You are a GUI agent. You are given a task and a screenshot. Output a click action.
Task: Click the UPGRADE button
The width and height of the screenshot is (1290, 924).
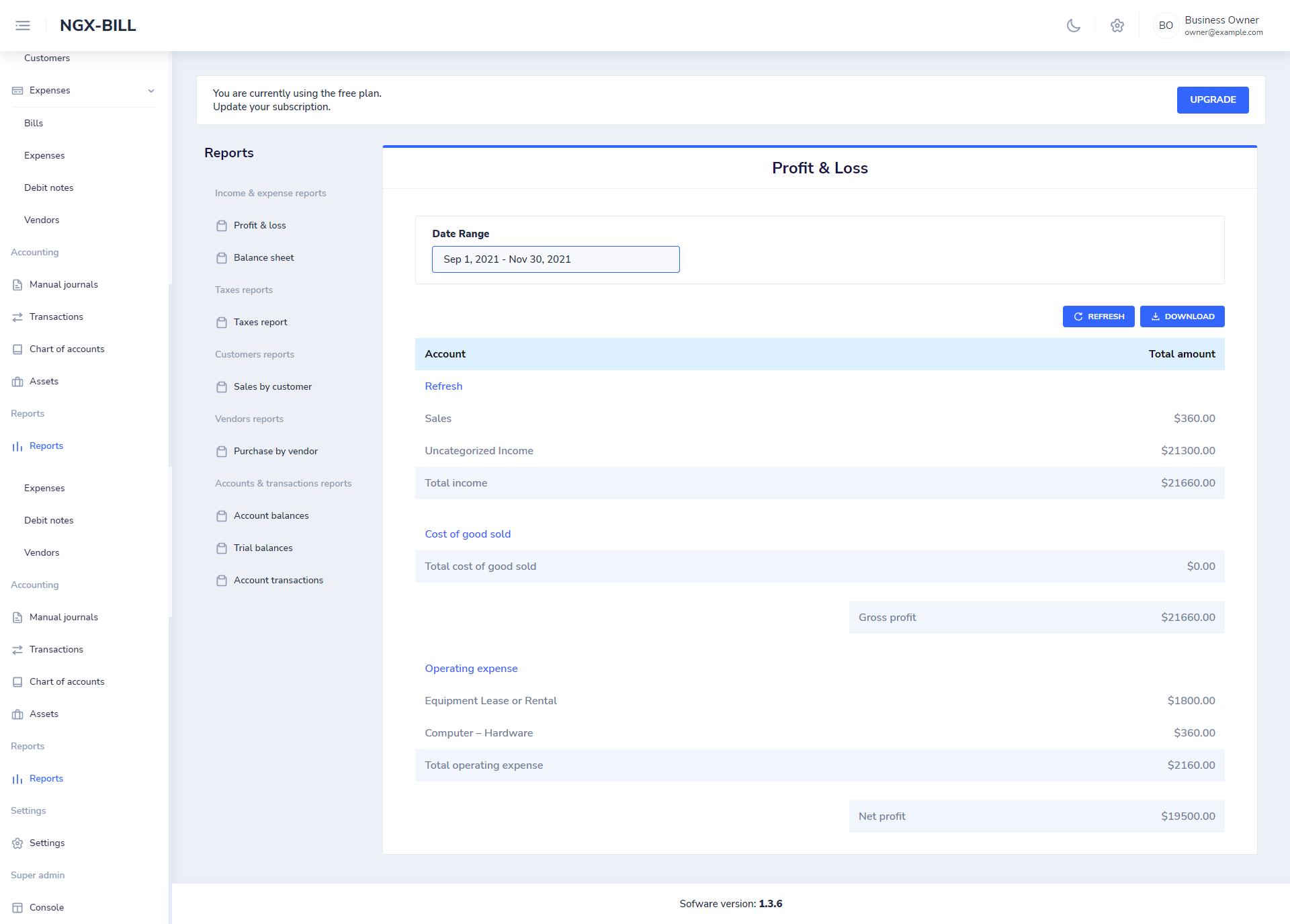click(x=1212, y=99)
